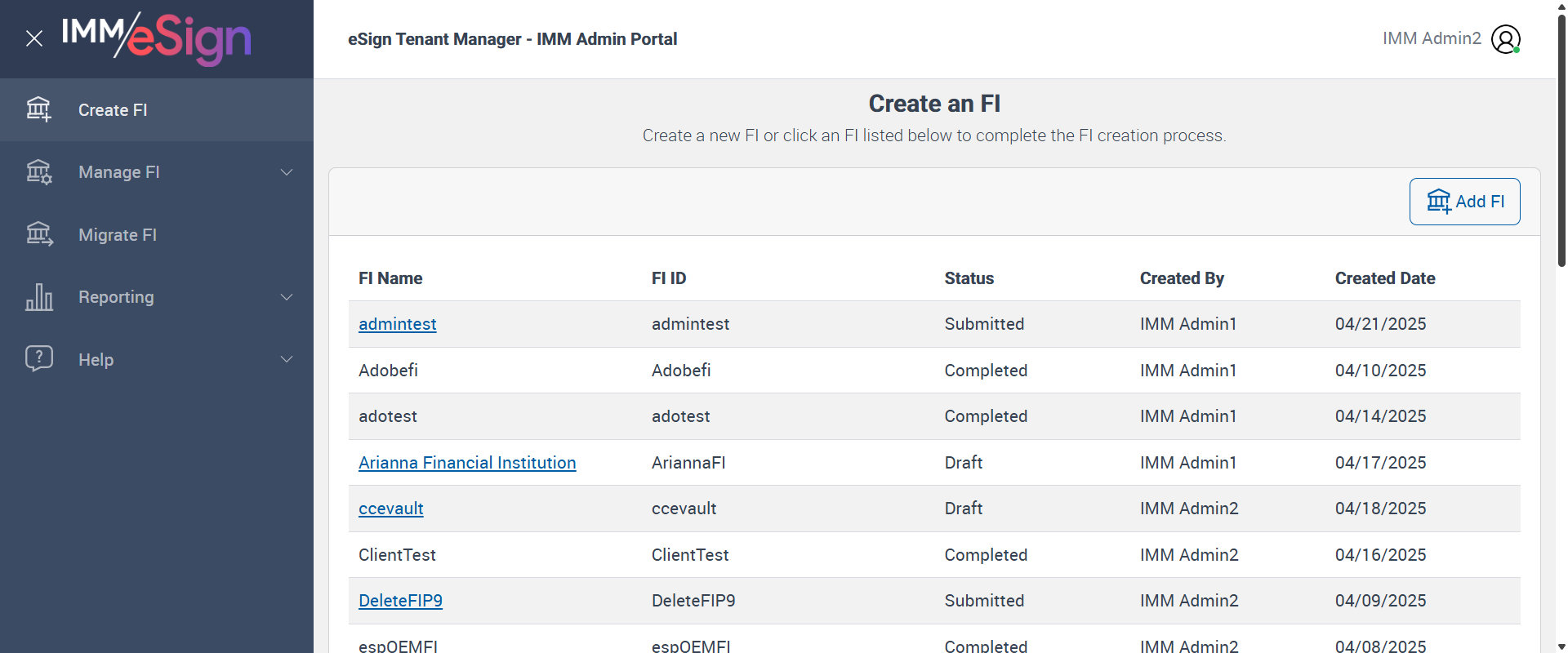Click the Help question bubble icon
This screenshot has height=653, width=1568.
[x=38, y=359]
